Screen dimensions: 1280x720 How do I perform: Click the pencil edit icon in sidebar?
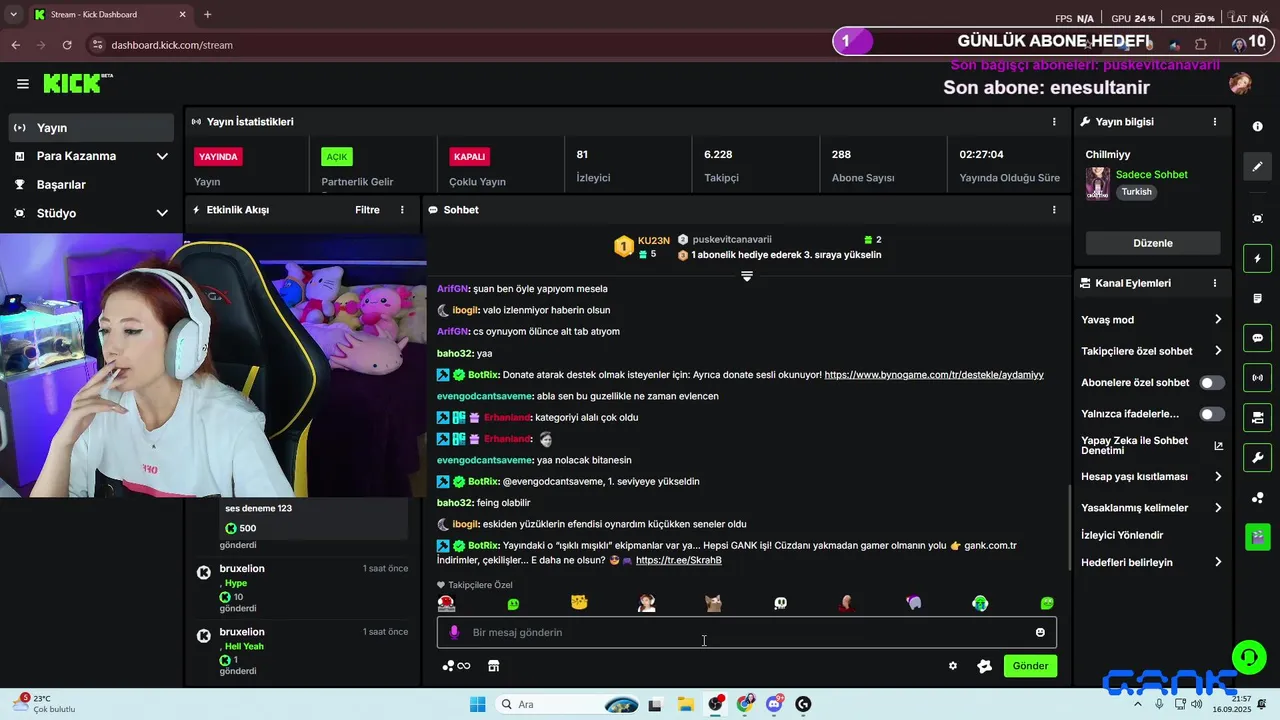(x=1257, y=166)
